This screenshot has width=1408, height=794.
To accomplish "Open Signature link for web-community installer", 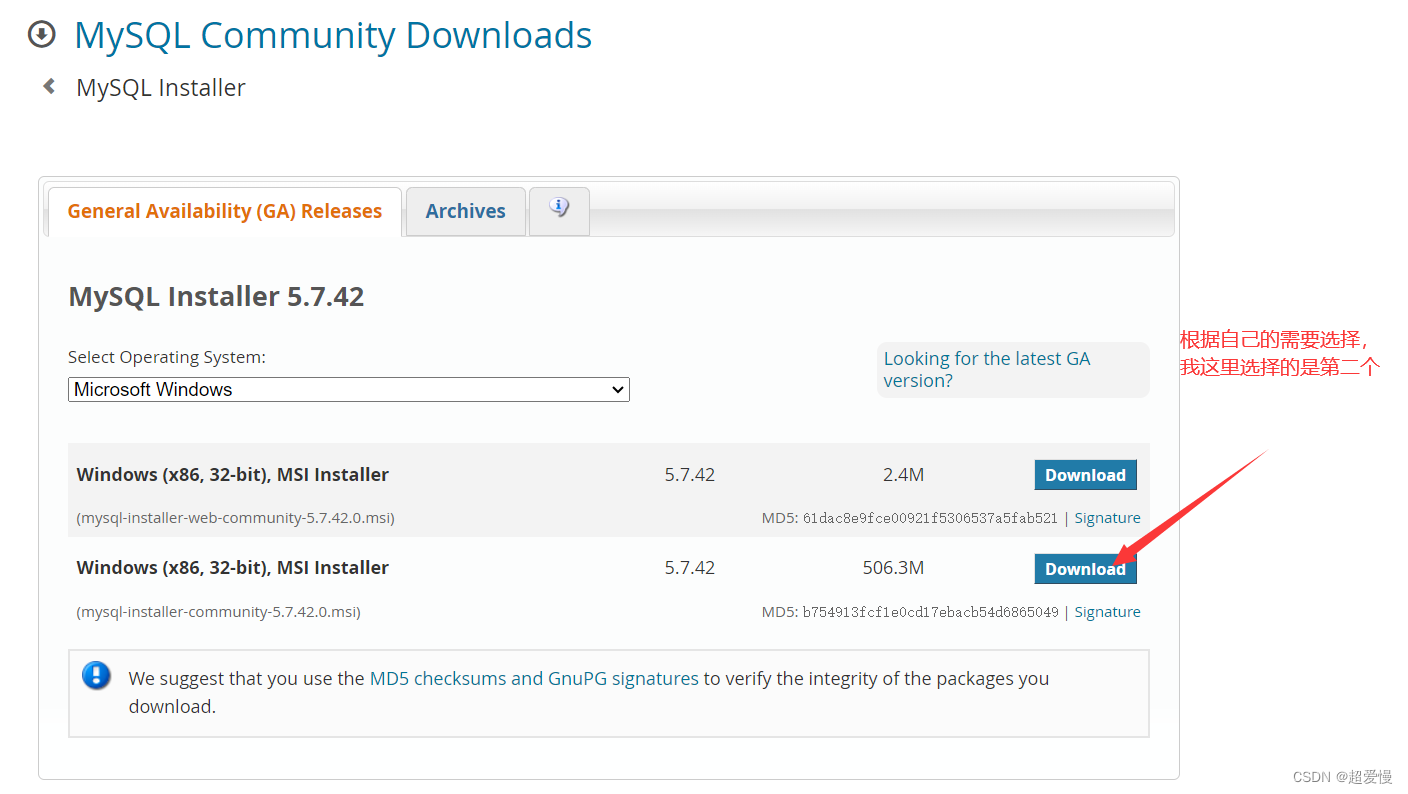I will click(1107, 518).
